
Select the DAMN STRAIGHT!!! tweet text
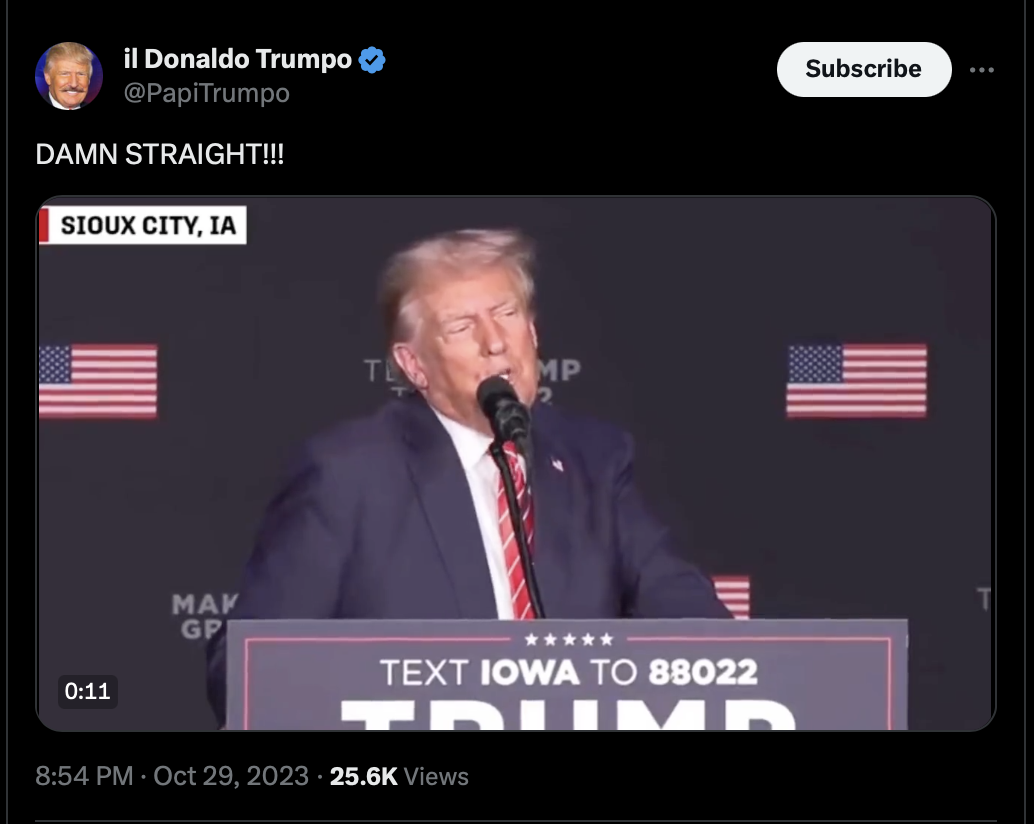click(x=160, y=154)
